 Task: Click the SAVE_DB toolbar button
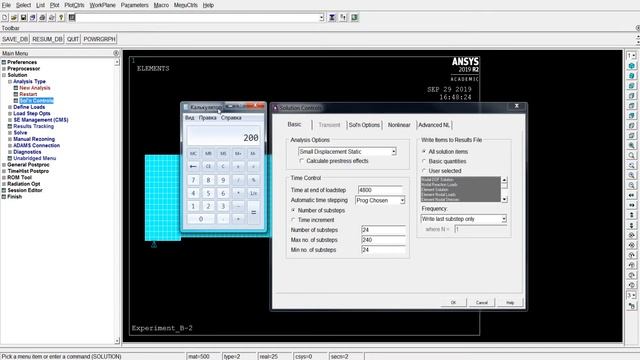coord(15,39)
